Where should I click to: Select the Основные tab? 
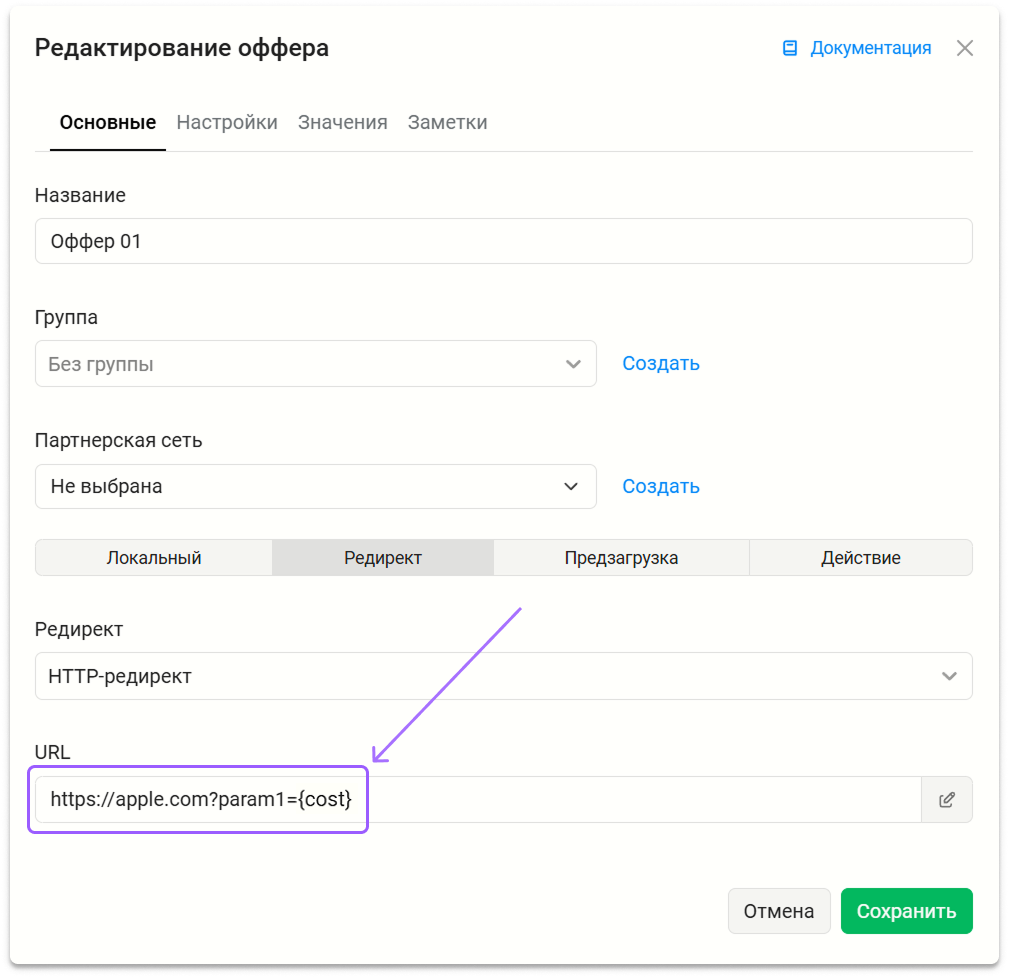[107, 122]
